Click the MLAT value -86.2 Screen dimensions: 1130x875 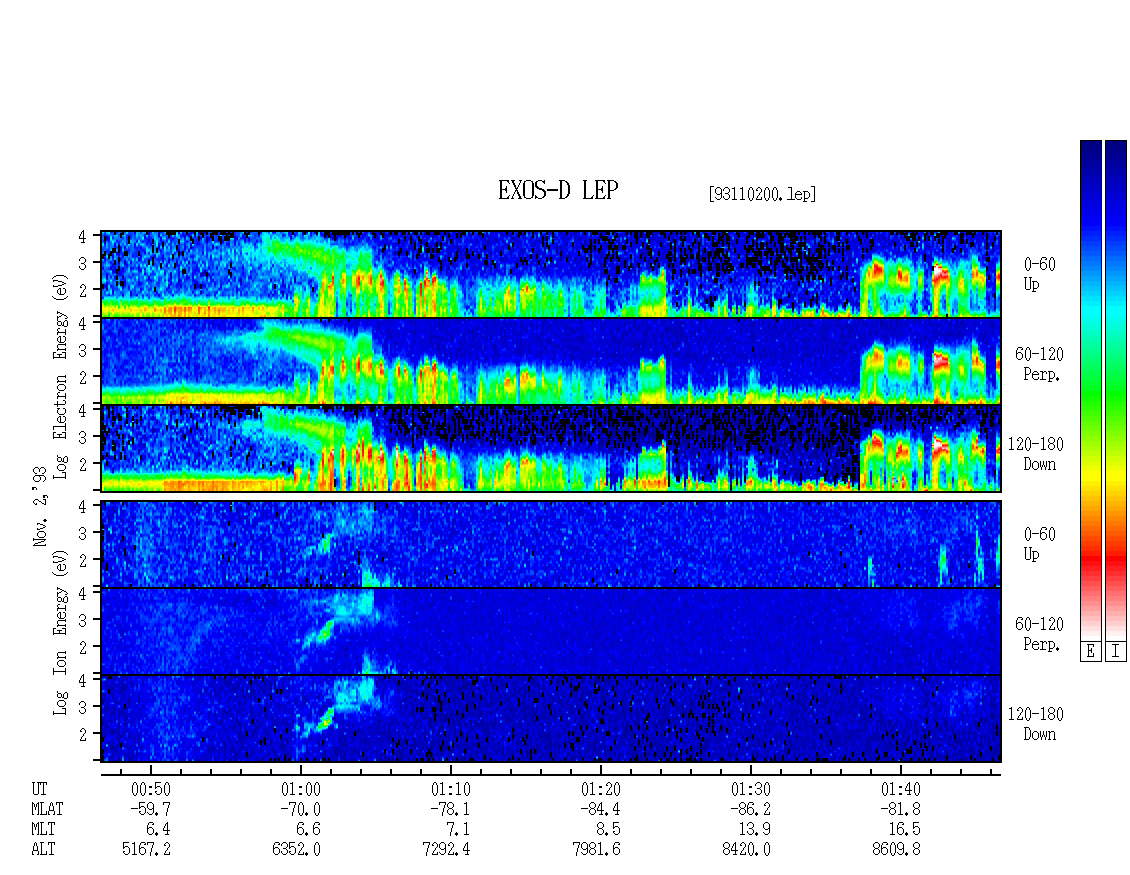pyautogui.click(x=750, y=809)
